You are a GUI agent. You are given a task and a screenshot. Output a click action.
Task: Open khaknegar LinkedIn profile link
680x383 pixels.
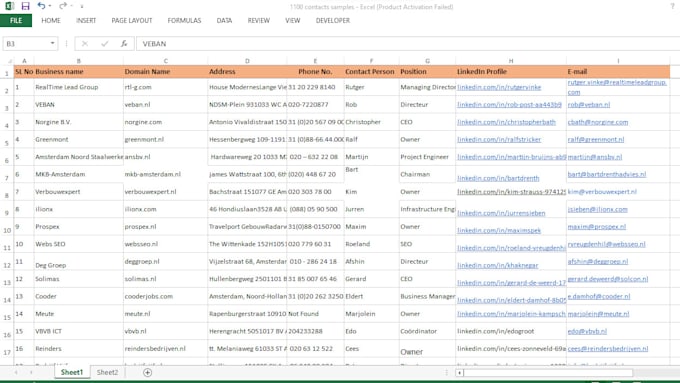(497, 265)
